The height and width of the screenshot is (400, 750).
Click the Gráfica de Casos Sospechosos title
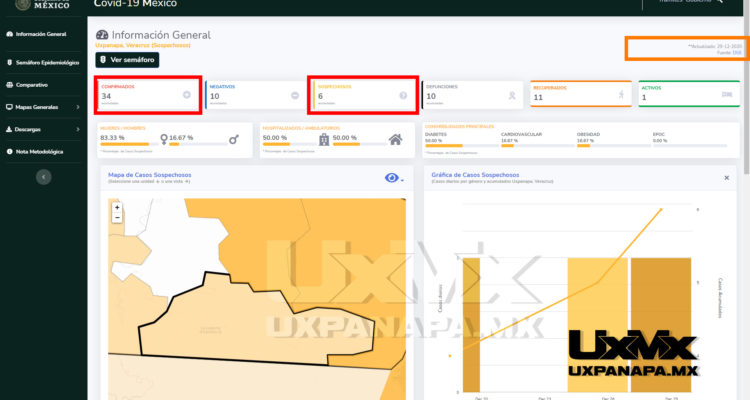click(475, 175)
